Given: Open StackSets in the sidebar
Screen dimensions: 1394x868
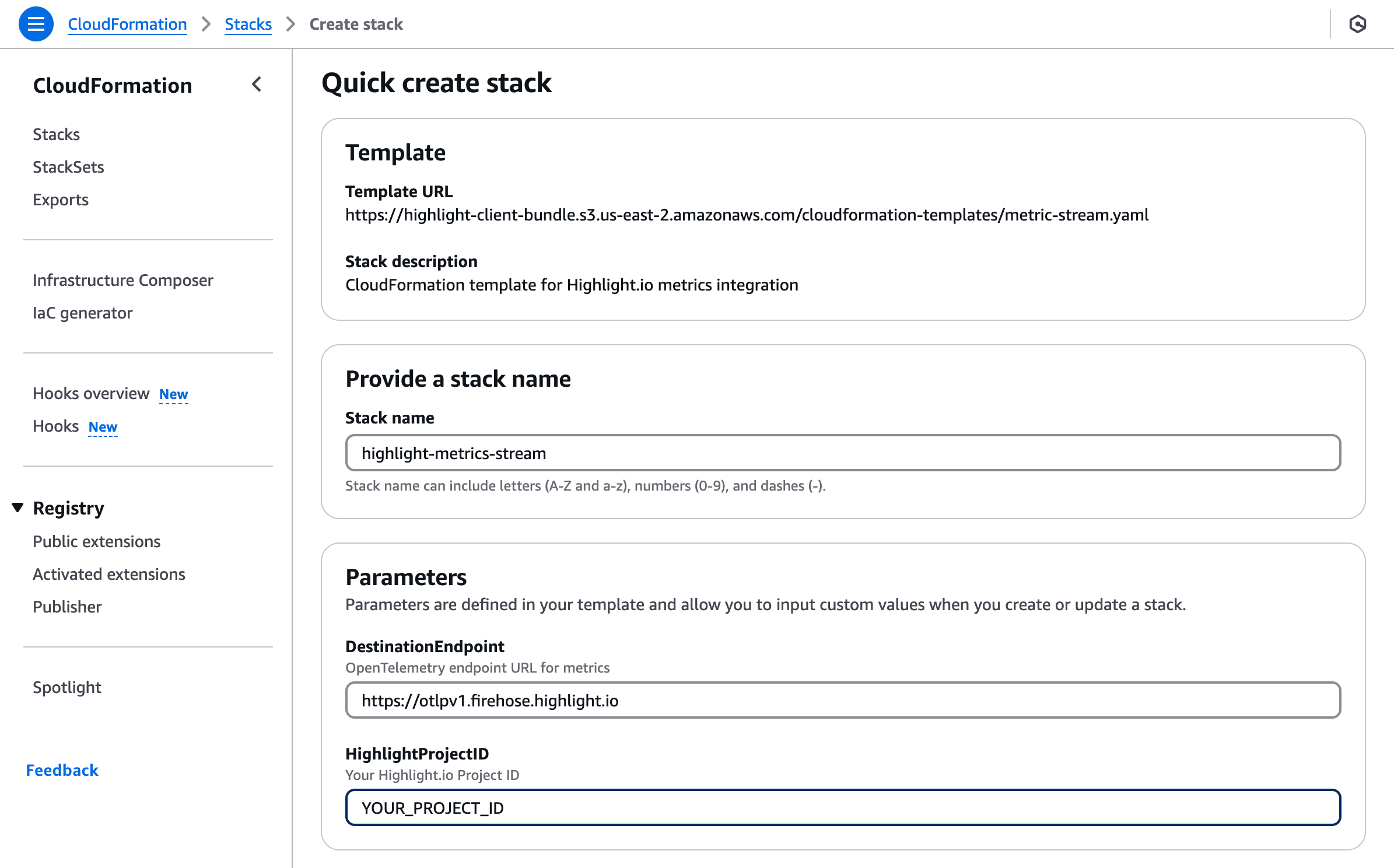Looking at the screenshot, I should pos(68,167).
